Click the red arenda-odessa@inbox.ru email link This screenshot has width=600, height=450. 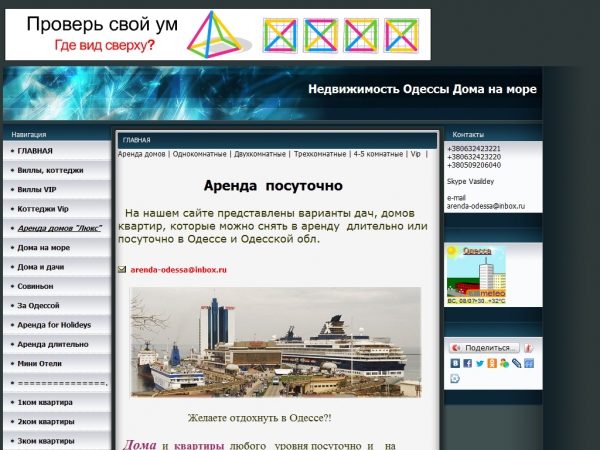click(178, 270)
